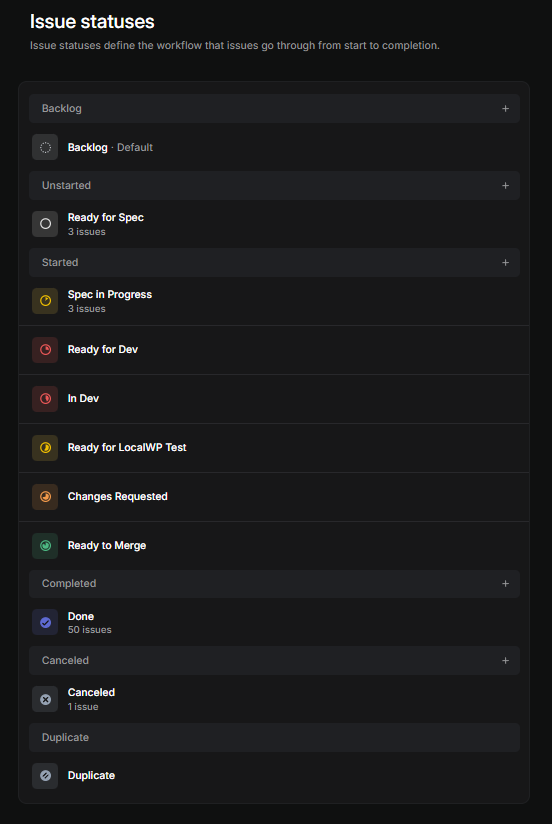Click the In Dev status icon
552x824 pixels.
click(45, 398)
